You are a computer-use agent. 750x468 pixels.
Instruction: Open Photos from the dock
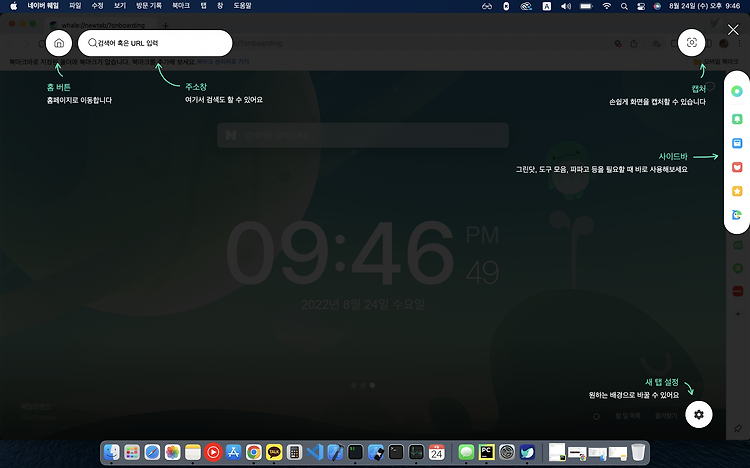point(172,452)
